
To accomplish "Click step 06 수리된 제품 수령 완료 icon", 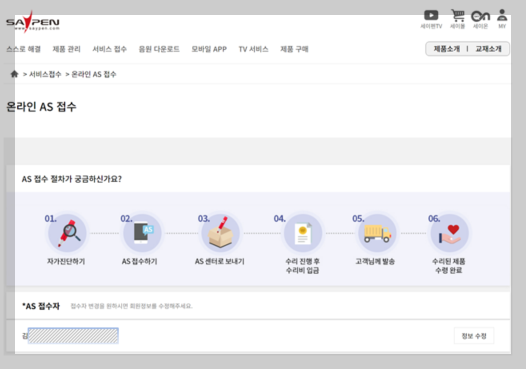I will point(450,233).
